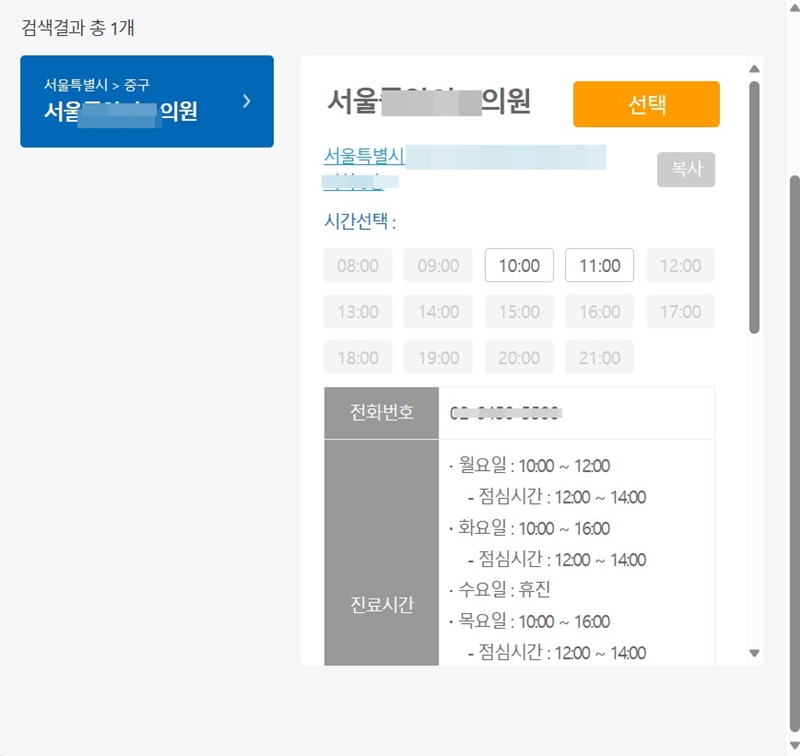Open the 서울특별시 address link
The image size is (800, 756).
tap(464, 168)
